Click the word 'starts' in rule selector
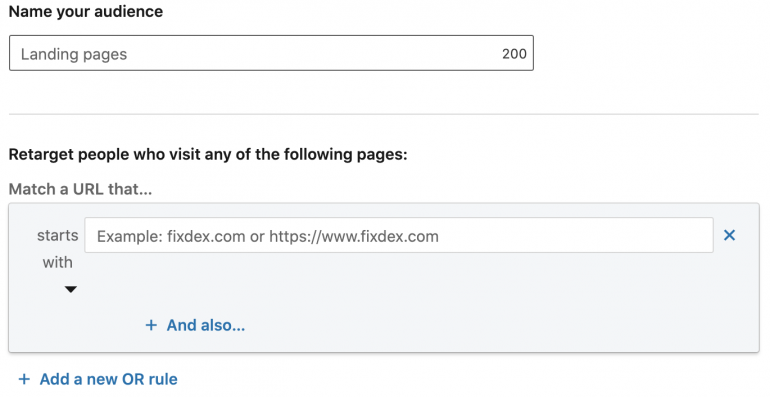The image size is (770, 397). pos(57,235)
